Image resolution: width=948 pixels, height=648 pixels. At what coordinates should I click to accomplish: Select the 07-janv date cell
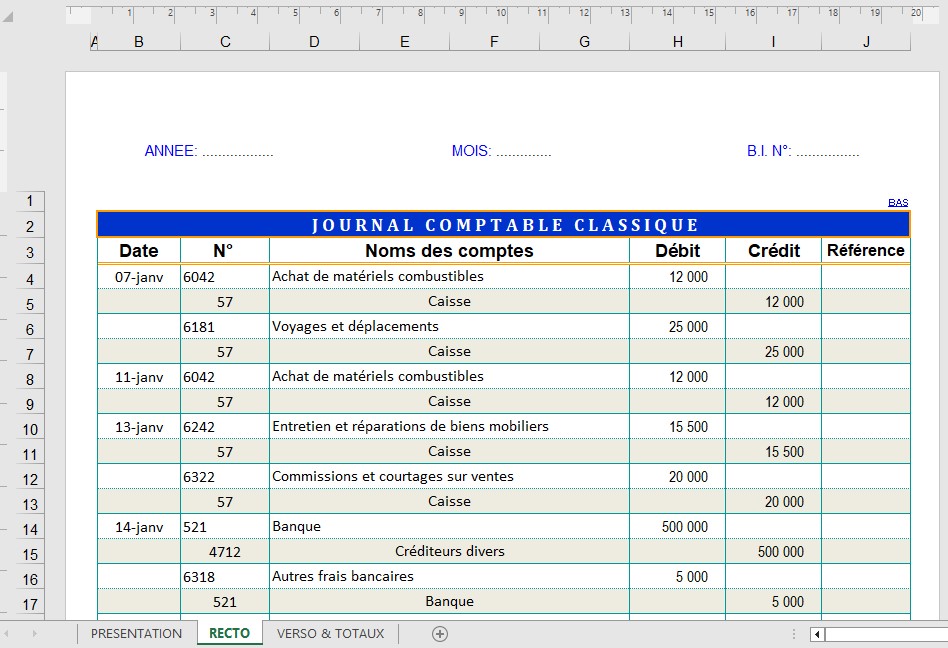tap(139, 277)
